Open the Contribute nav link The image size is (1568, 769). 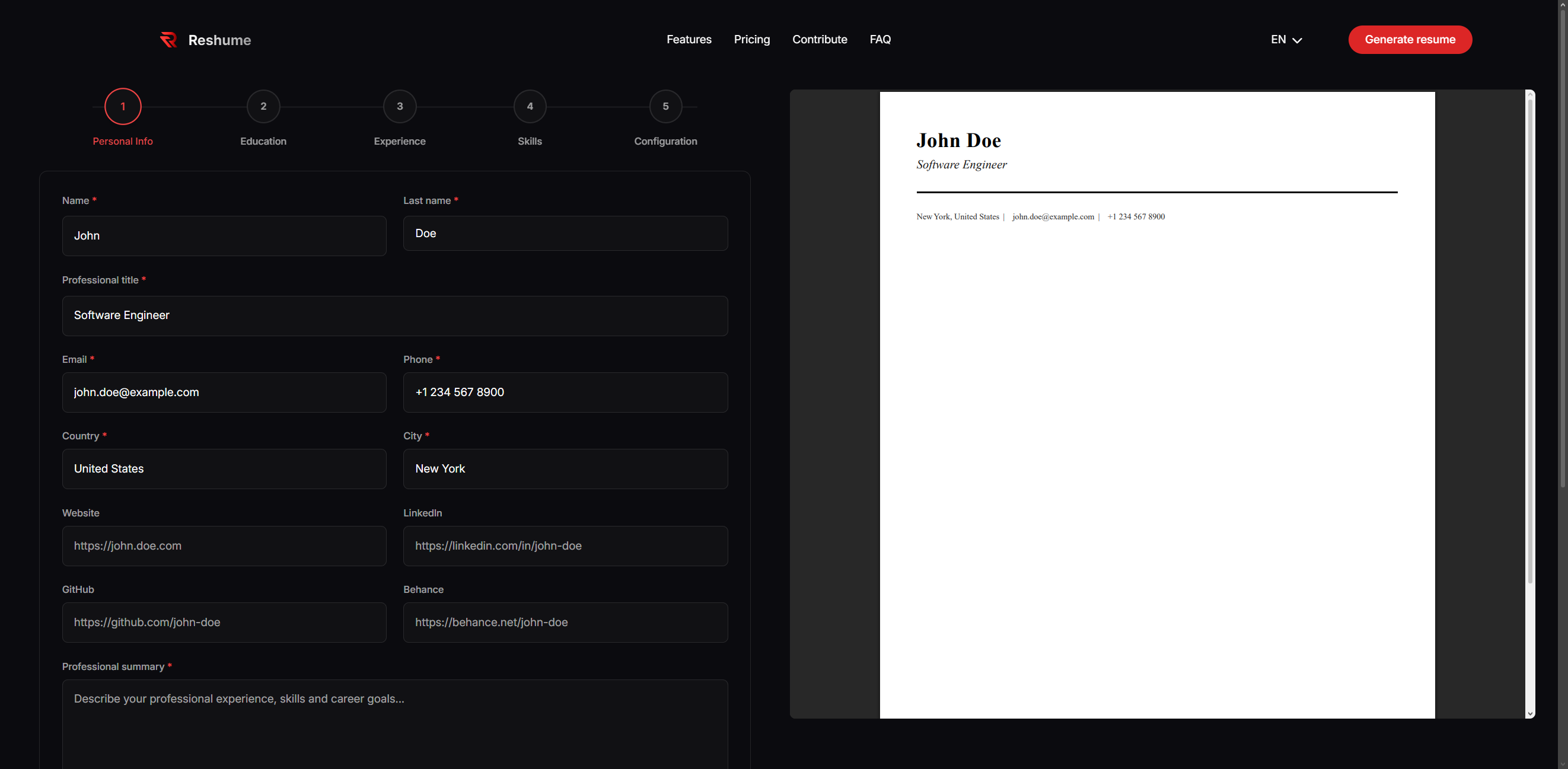pyautogui.click(x=820, y=40)
